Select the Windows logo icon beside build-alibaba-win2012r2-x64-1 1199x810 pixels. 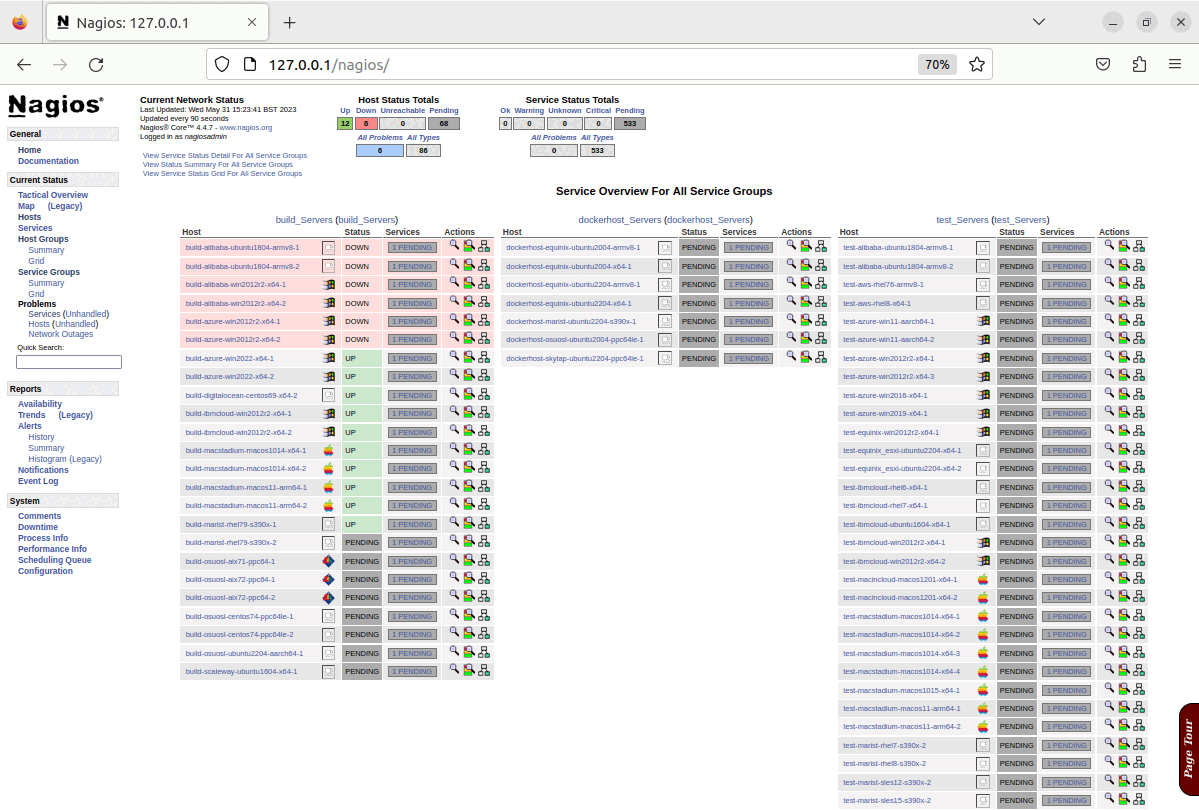pos(330,284)
